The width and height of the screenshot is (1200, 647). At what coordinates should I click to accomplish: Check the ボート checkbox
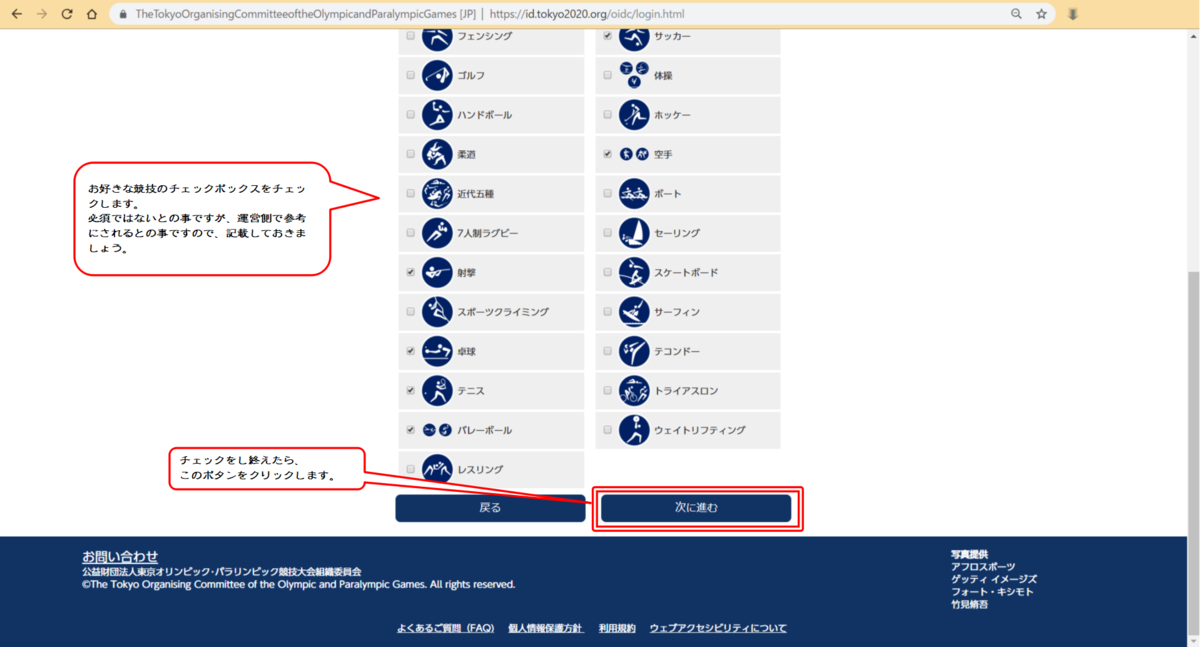[607, 194]
